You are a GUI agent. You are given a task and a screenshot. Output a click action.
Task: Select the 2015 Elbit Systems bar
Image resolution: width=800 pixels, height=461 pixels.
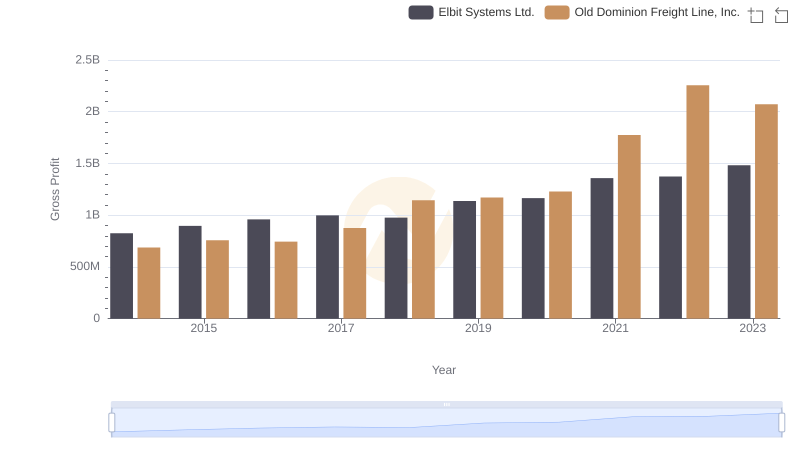pos(190,272)
